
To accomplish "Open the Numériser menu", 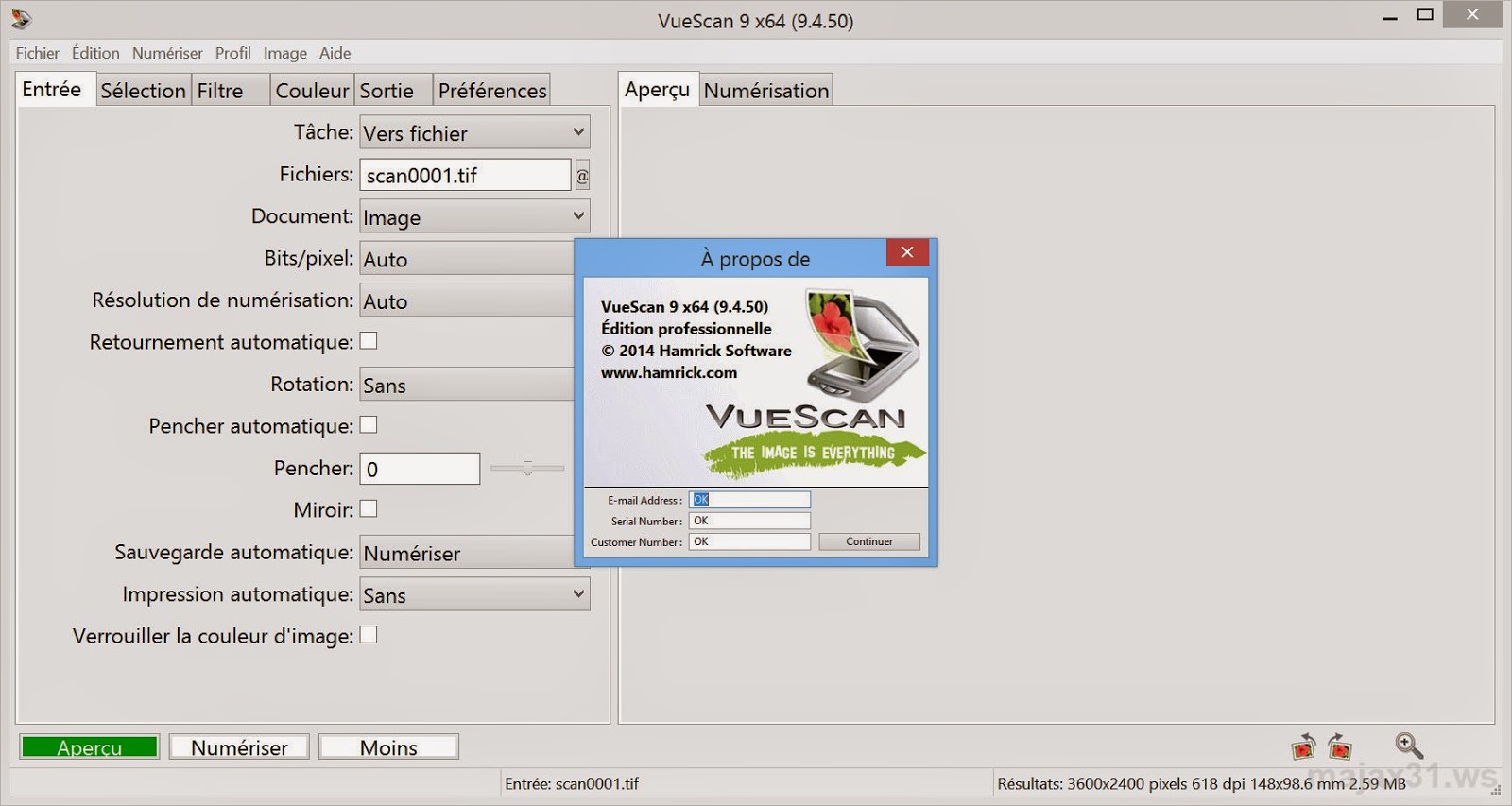I will click(x=167, y=53).
